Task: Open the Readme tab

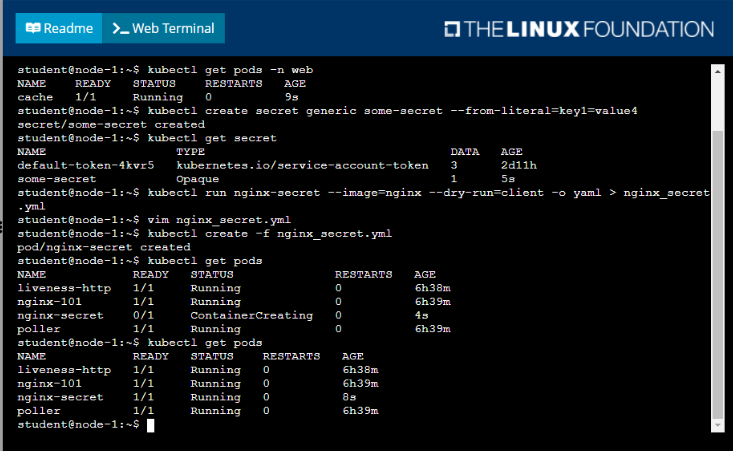Action: click(x=58, y=28)
